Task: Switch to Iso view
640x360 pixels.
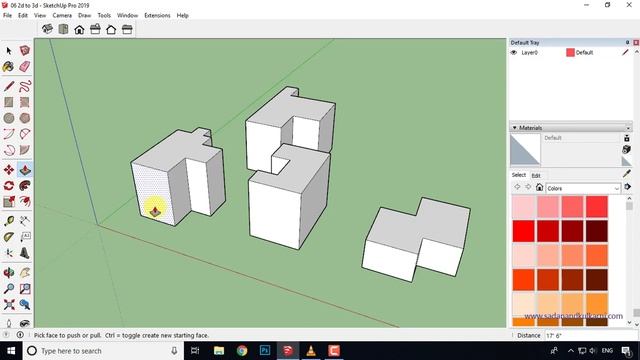Action: point(47,29)
